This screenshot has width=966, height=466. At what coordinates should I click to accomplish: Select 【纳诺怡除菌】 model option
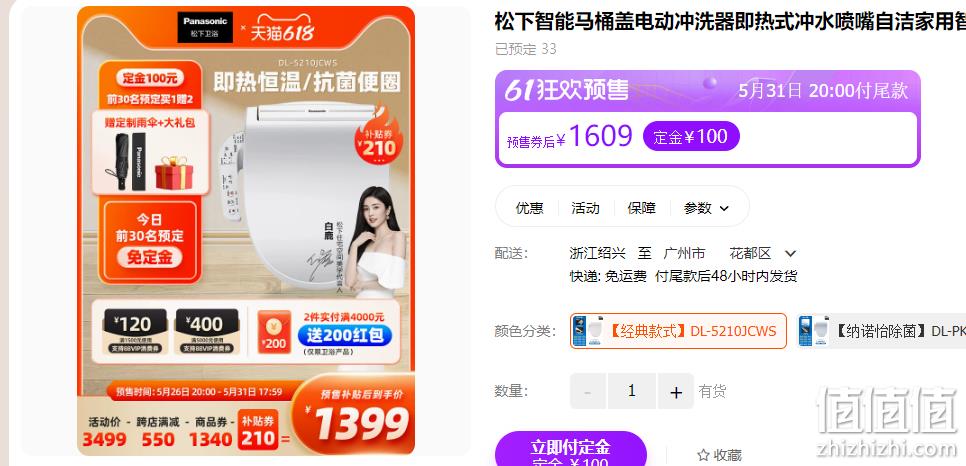click(881, 331)
